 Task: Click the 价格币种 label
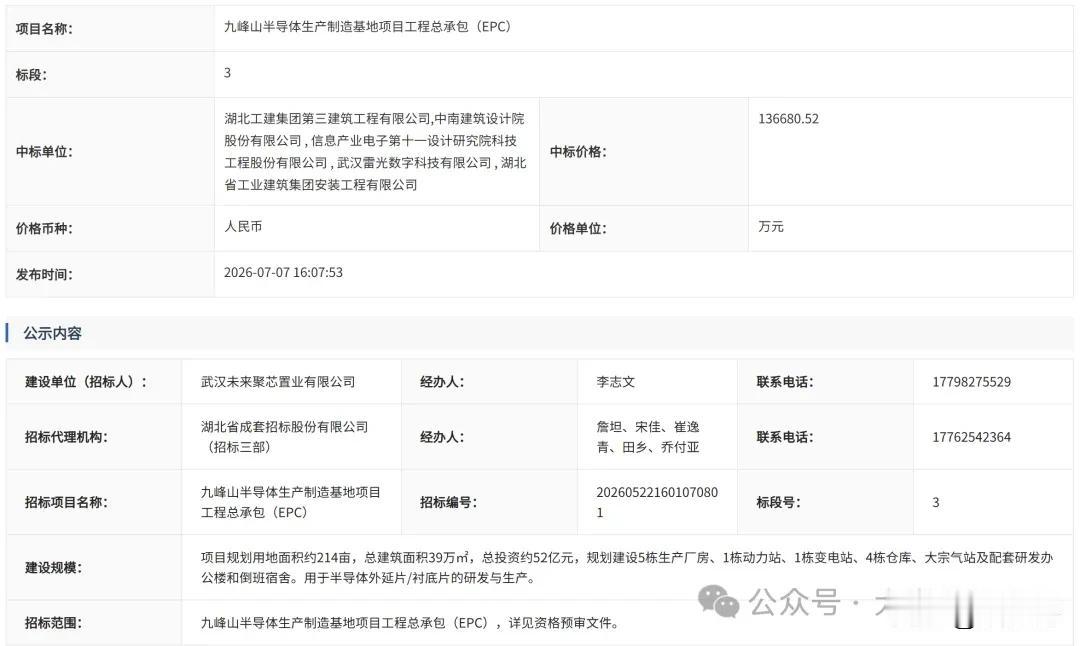(44, 229)
